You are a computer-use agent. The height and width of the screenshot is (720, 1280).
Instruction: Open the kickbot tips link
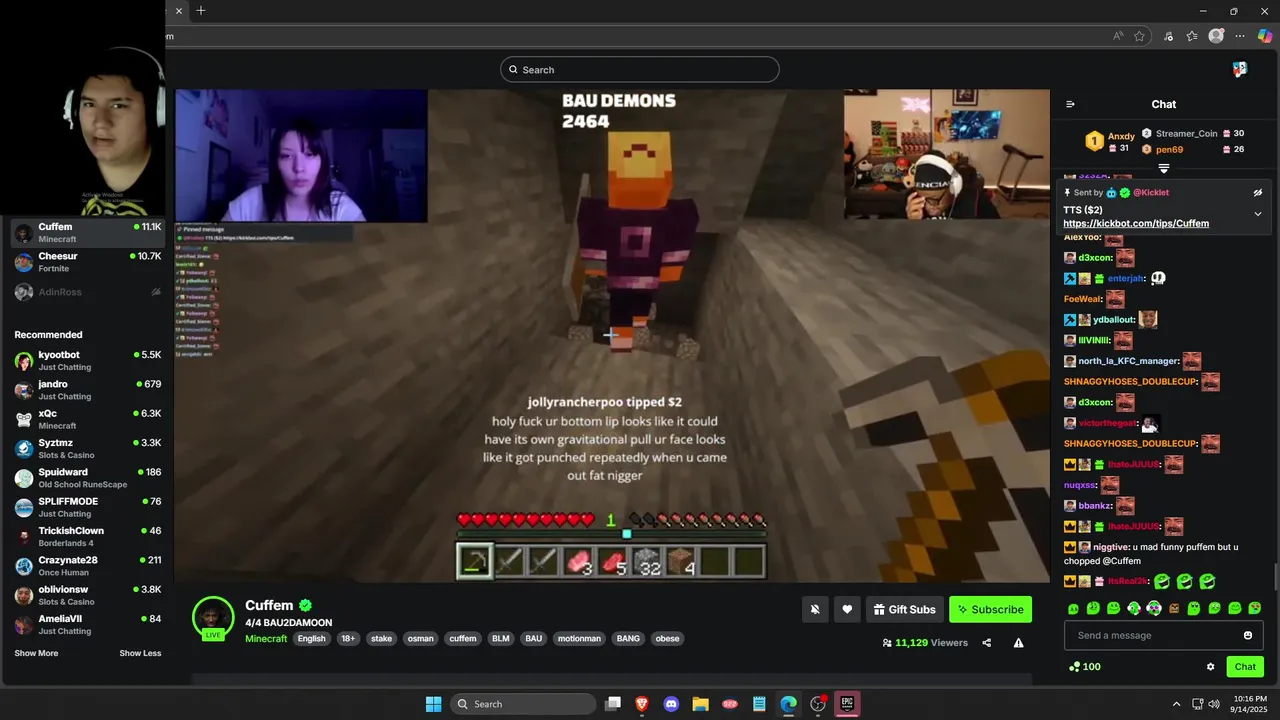[1136, 224]
